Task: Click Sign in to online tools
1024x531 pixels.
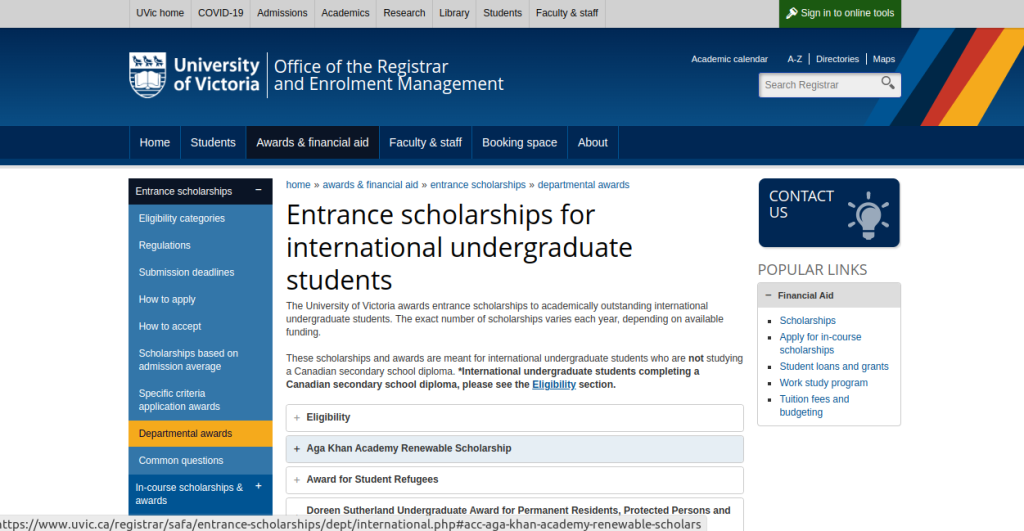Action: click(840, 13)
